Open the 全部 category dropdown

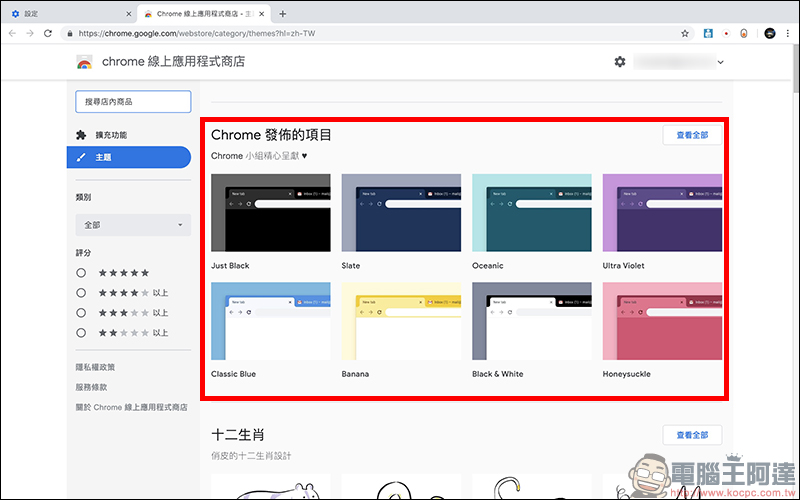pyautogui.click(x=133, y=225)
